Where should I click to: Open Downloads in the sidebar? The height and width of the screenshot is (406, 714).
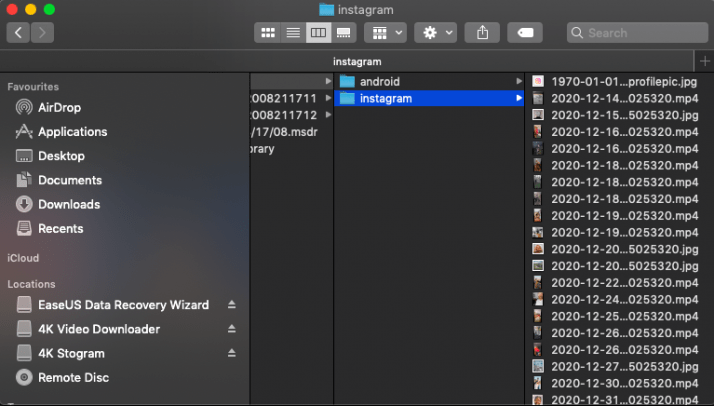pyautogui.click(x=69, y=204)
